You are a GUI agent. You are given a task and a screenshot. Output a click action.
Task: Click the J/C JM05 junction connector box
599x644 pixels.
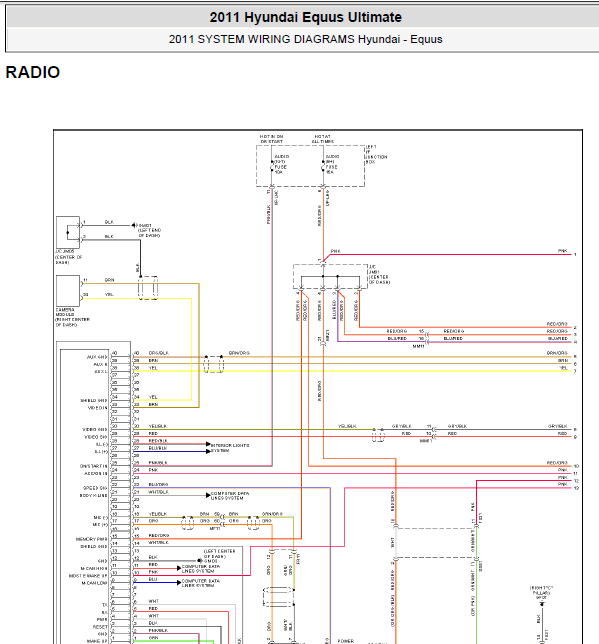coord(68,232)
